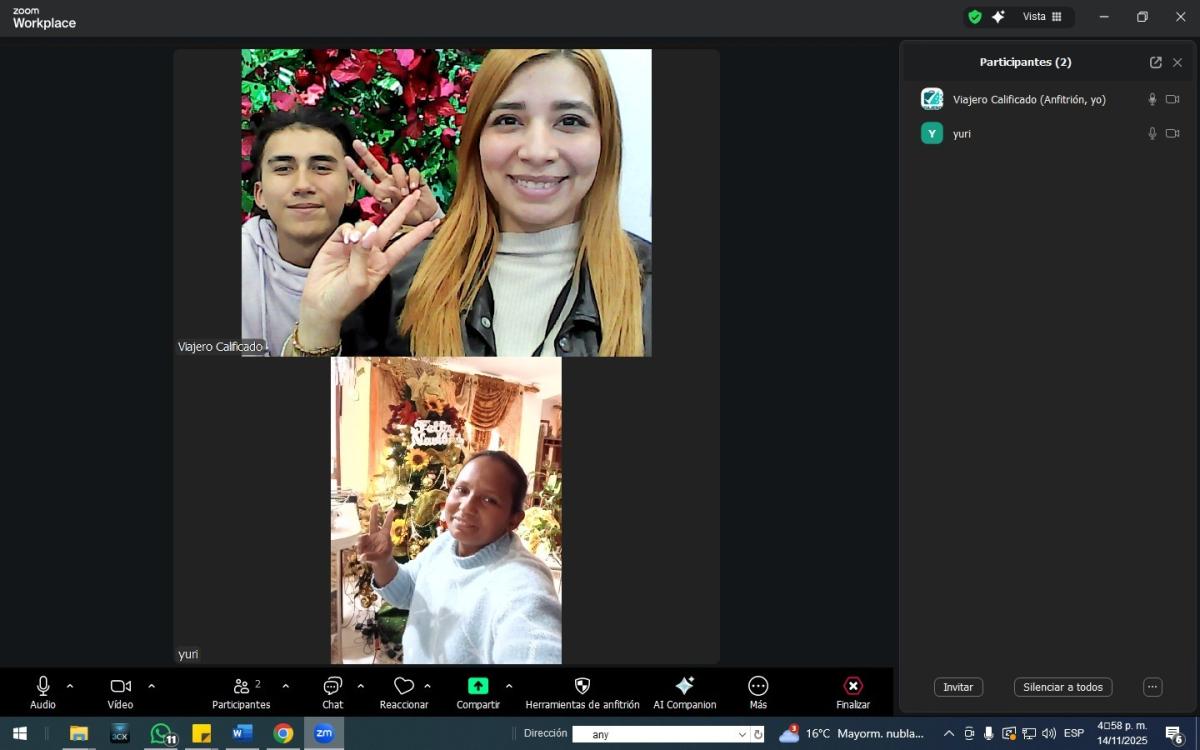Click the Dirección address input field

click(660, 734)
